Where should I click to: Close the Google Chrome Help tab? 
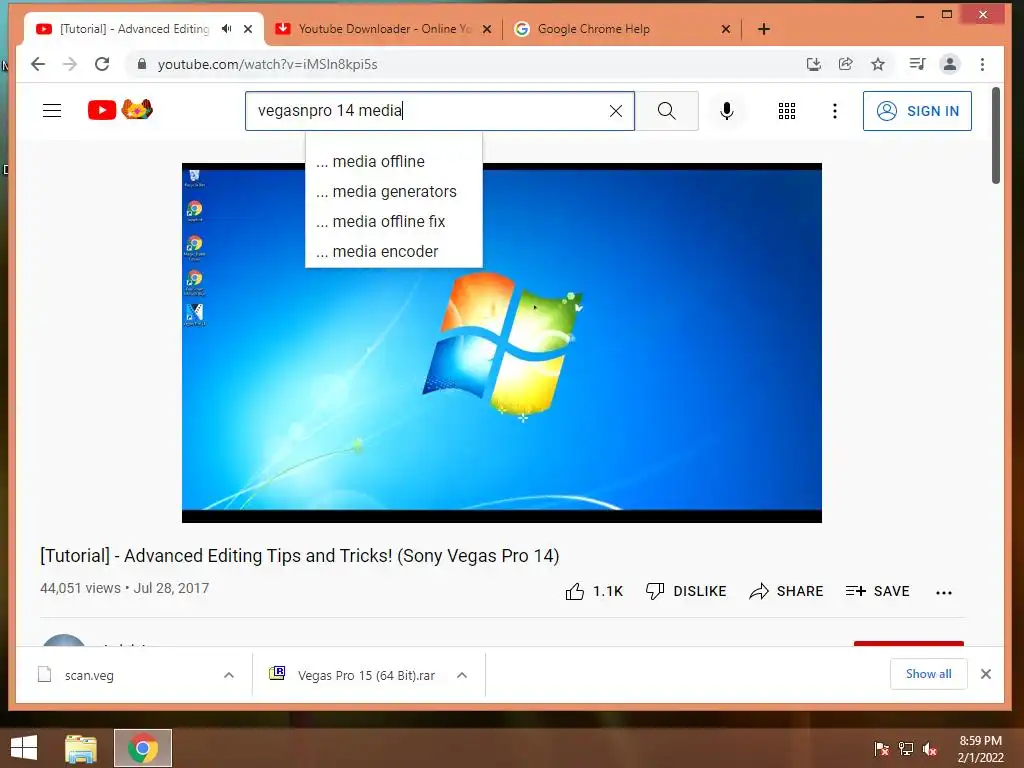pyautogui.click(x=726, y=29)
